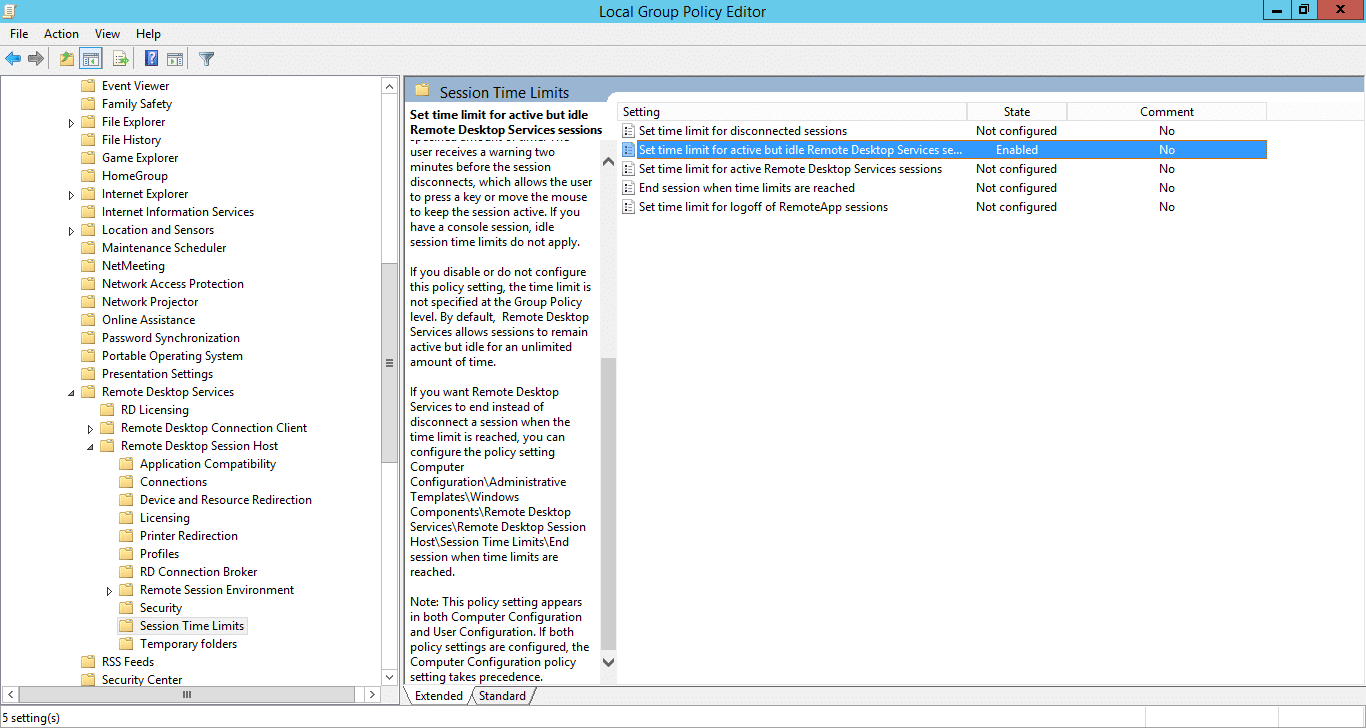Sort by the State column header
The height and width of the screenshot is (728, 1366).
(1017, 112)
